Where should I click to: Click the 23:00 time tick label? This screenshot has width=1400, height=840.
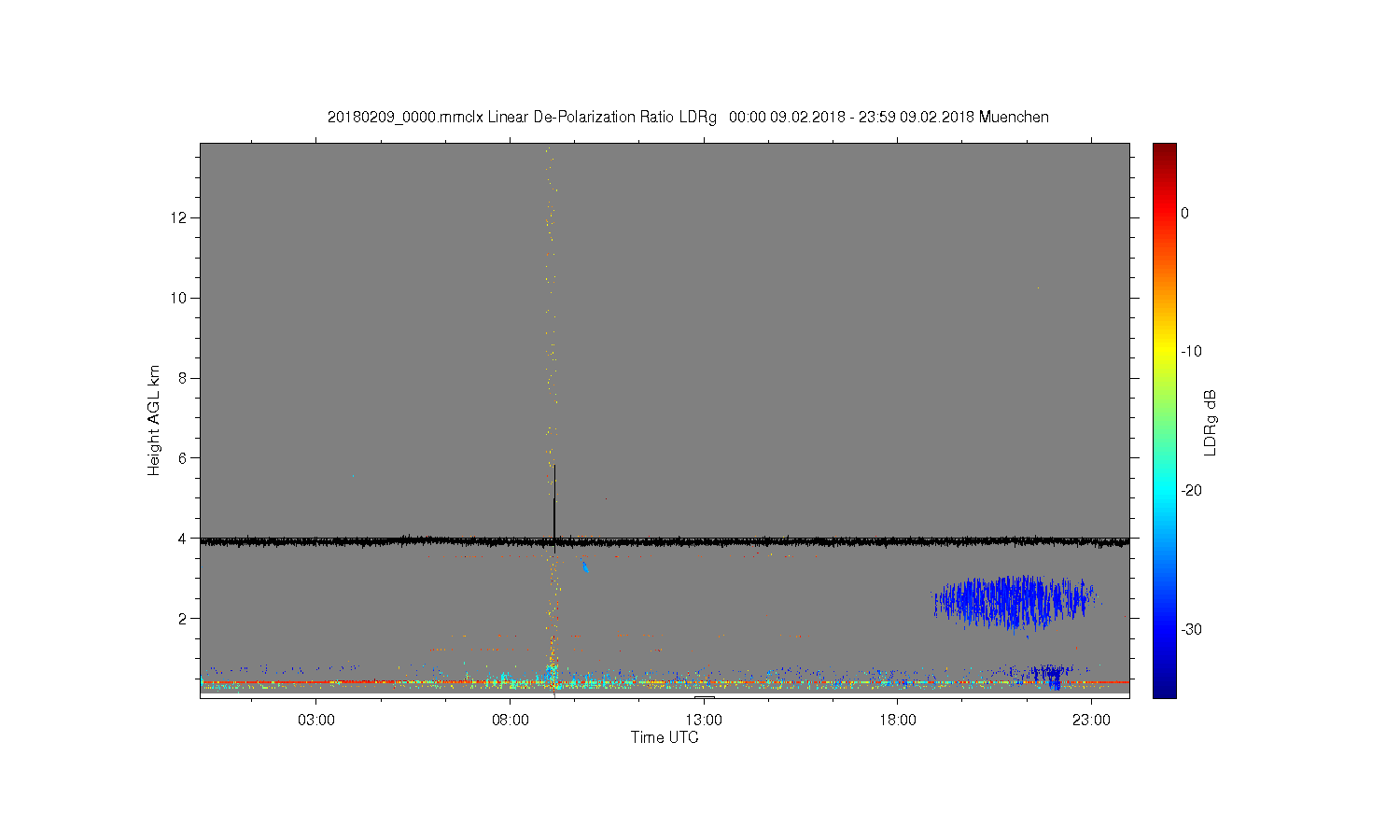pyautogui.click(x=1091, y=721)
